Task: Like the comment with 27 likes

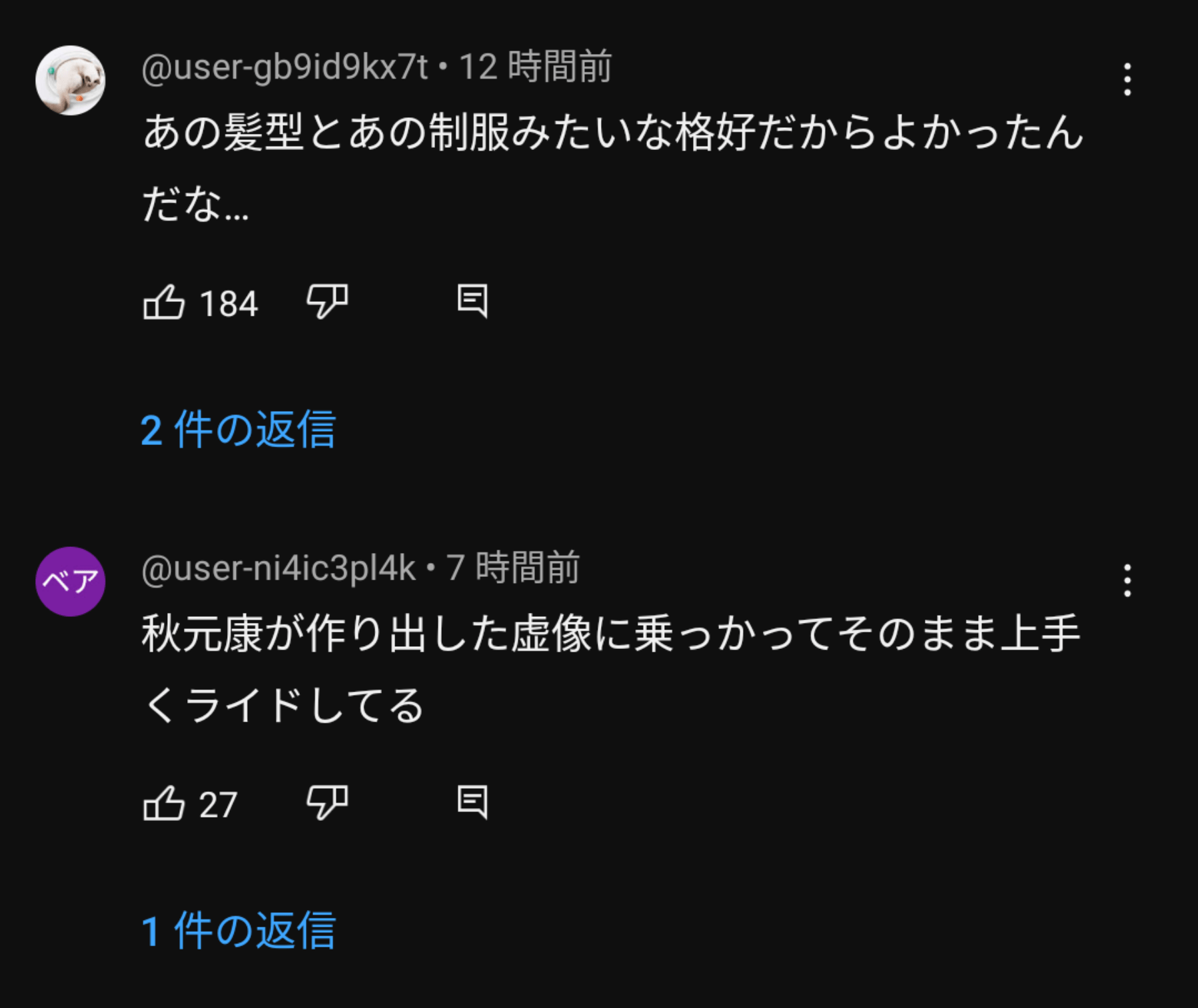Action: (x=164, y=803)
